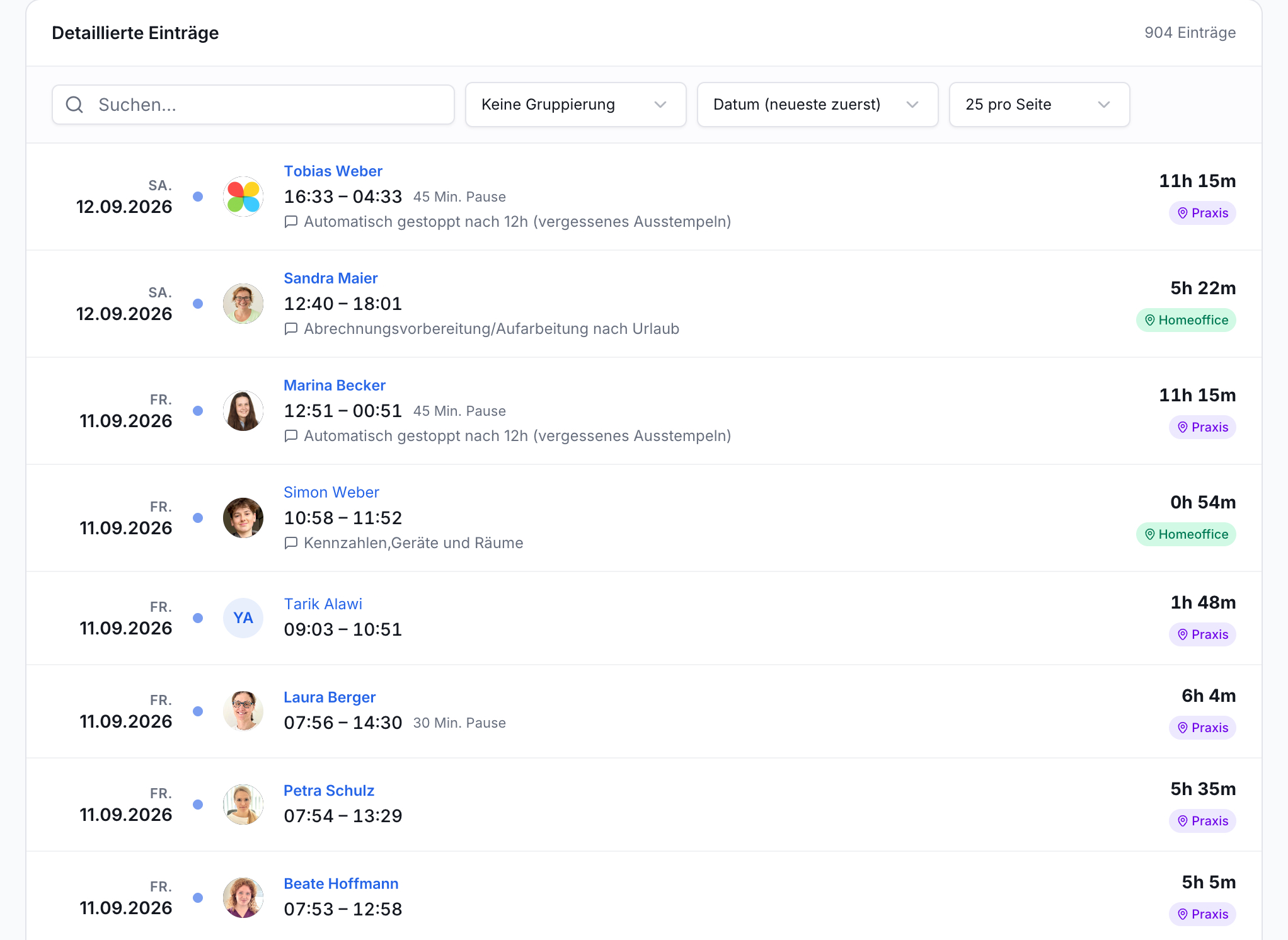Image resolution: width=1288 pixels, height=940 pixels.
Task: Click comment icon beside Abrechnungsvorbereitung note
Action: [290, 329]
